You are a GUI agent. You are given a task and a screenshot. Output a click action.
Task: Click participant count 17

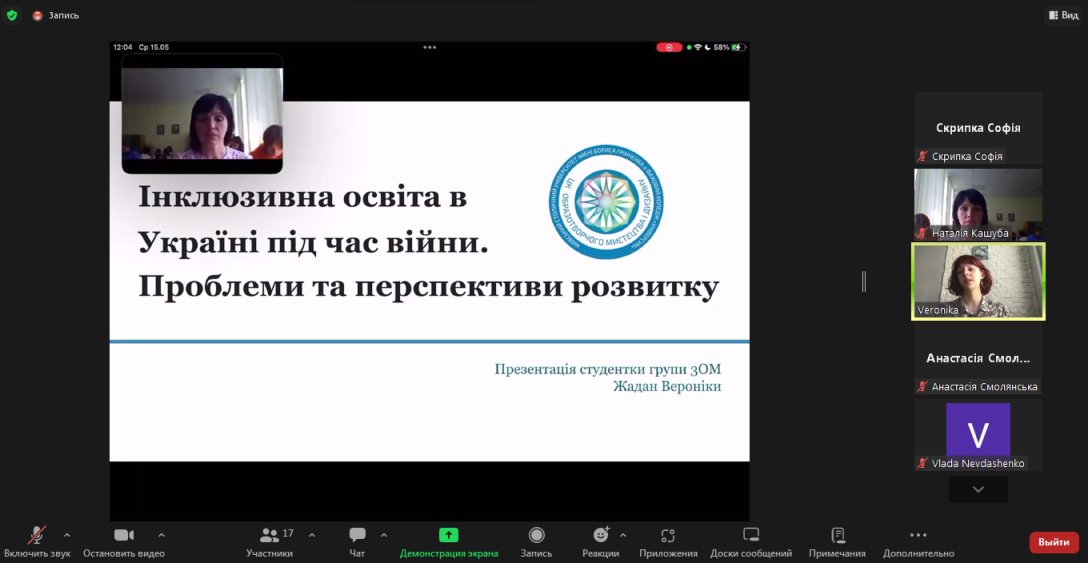click(x=288, y=533)
